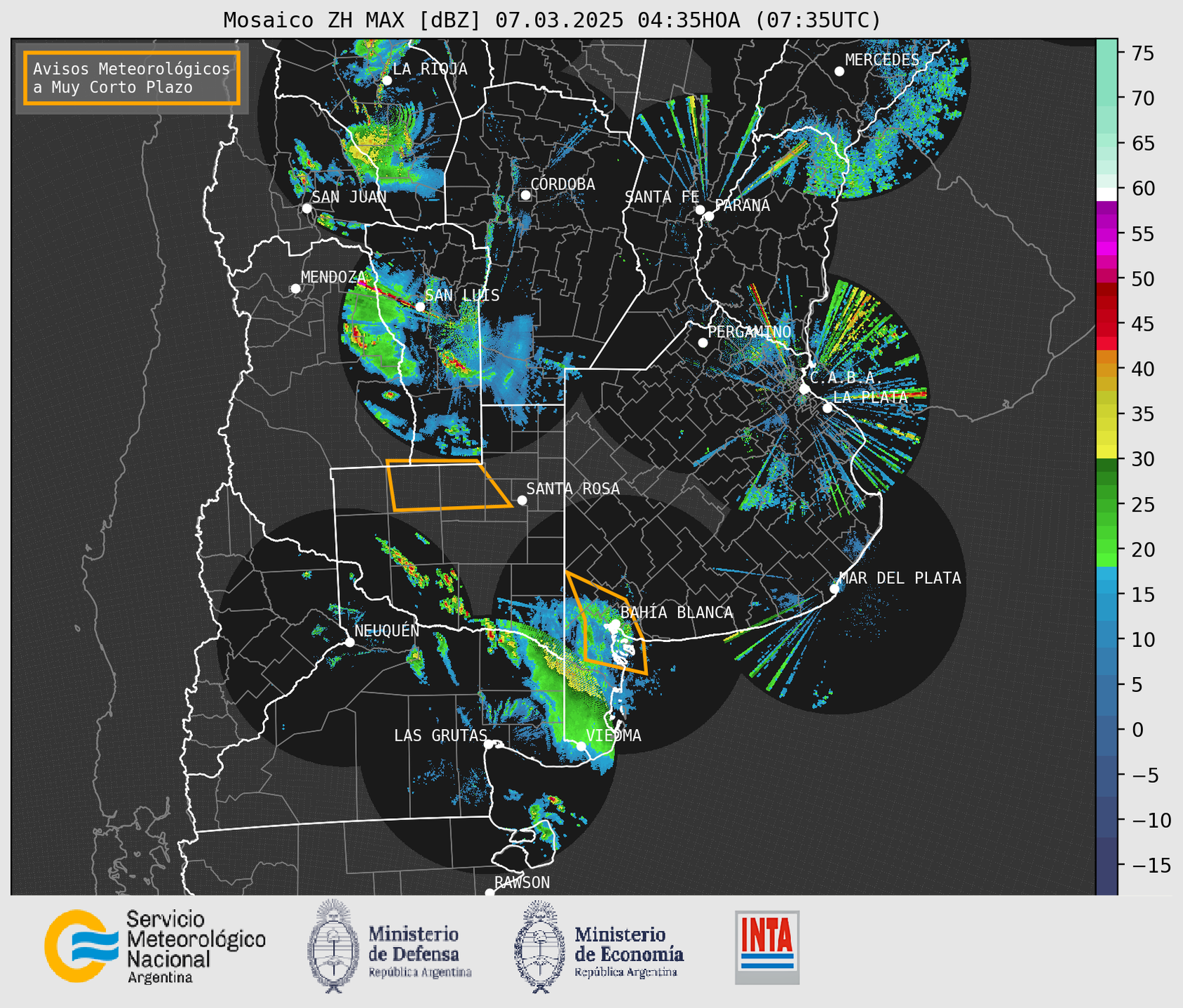1183x1008 pixels.
Task: Click the MERCEDES city marker
Action: tap(839, 71)
